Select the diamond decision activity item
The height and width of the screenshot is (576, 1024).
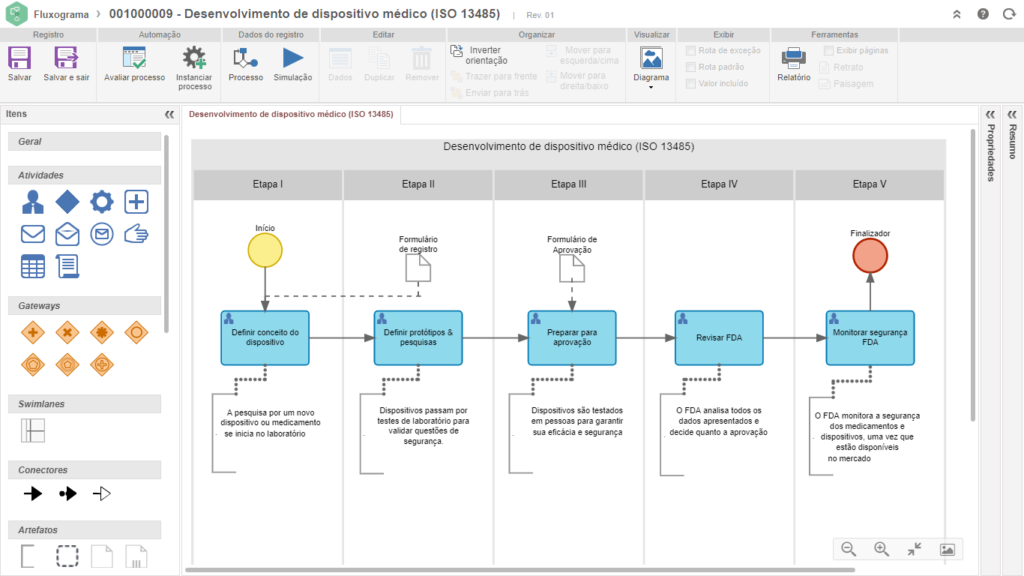coord(67,202)
